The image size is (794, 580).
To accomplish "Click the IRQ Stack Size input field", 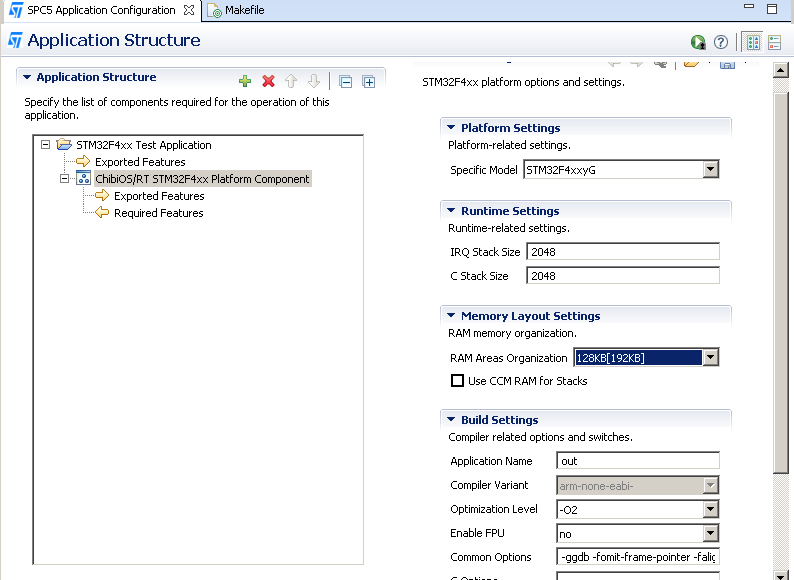I will click(623, 252).
